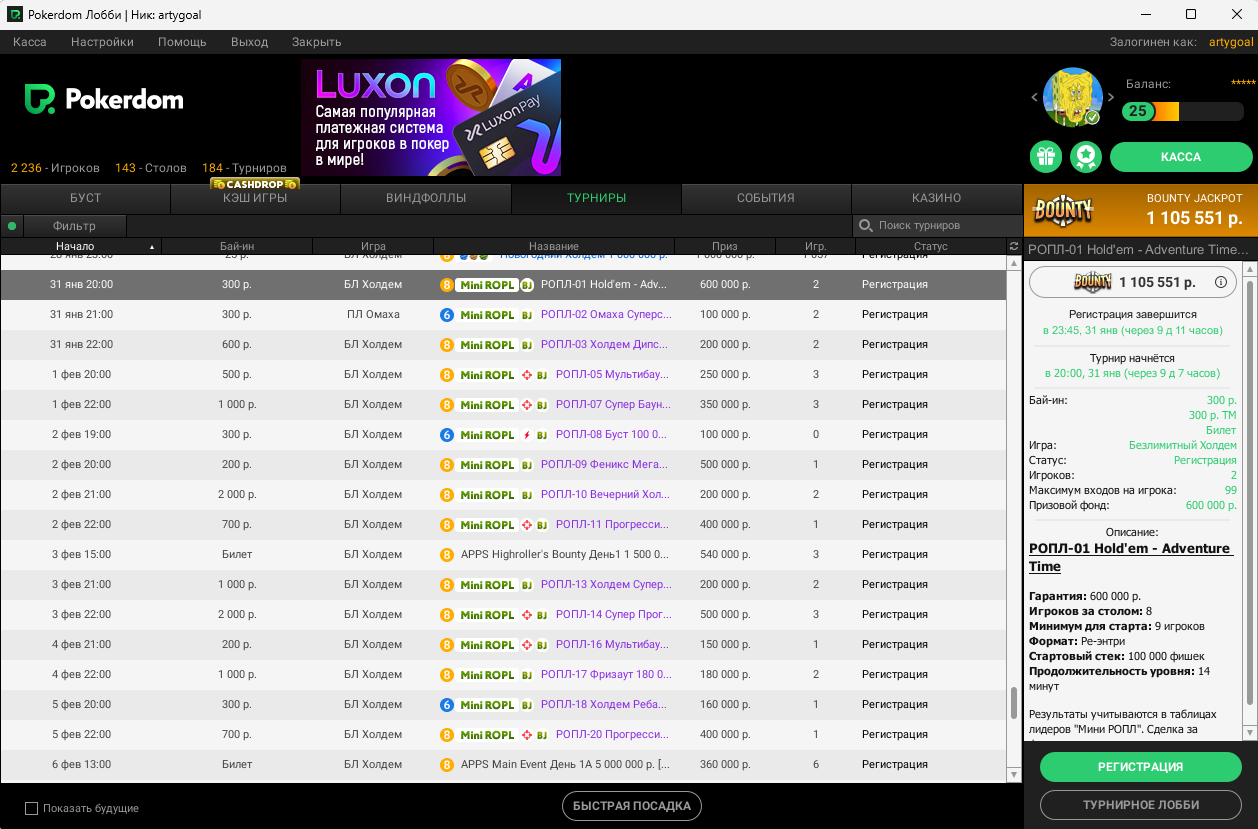Open the РОПЛ-17 Фризаут tournament link
Image resolution: width=1258 pixels, height=829 pixels.
coord(604,675)
